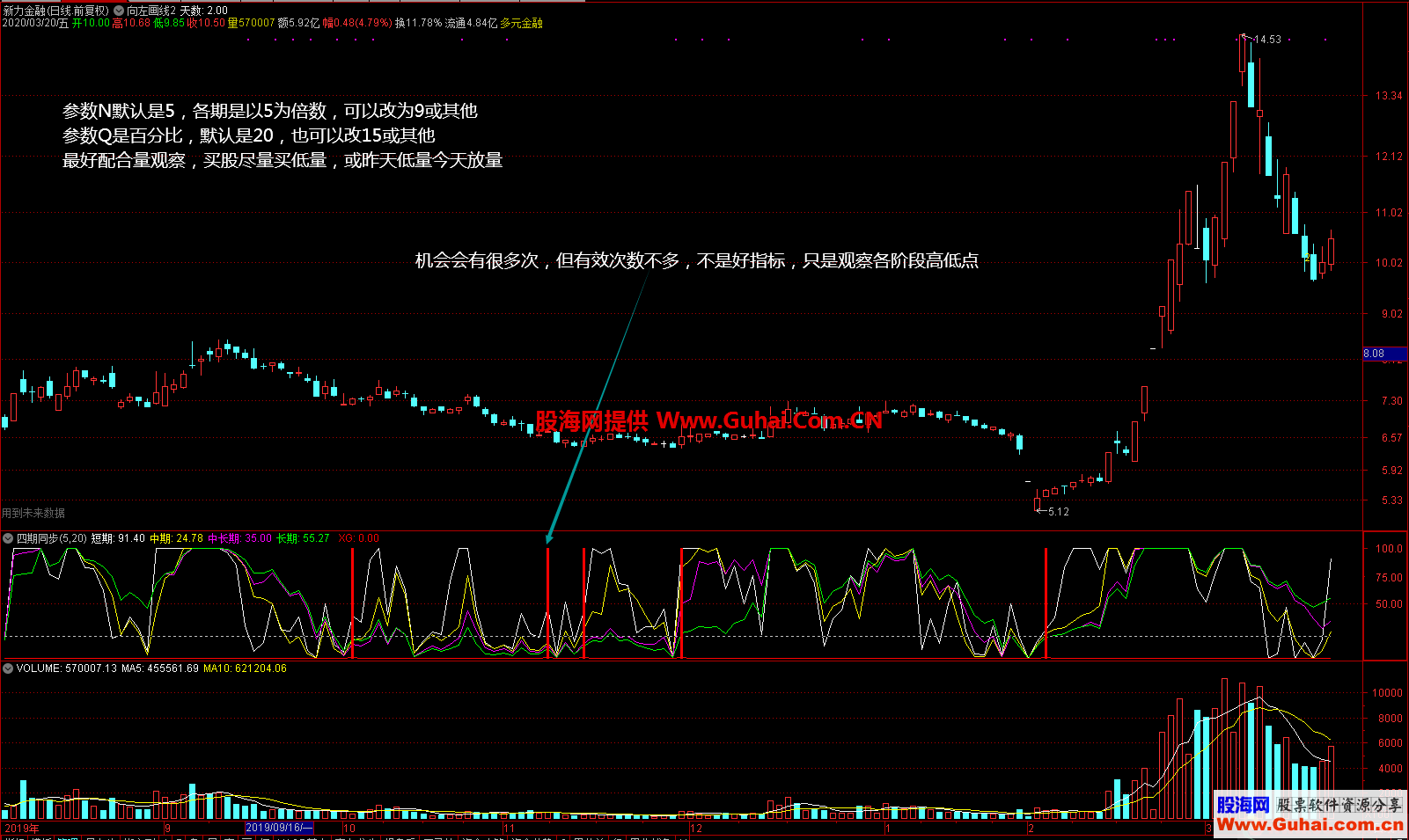Click the month 12 time axis label
Screen dimensions: 1409x840
click(x=696, y=829)
